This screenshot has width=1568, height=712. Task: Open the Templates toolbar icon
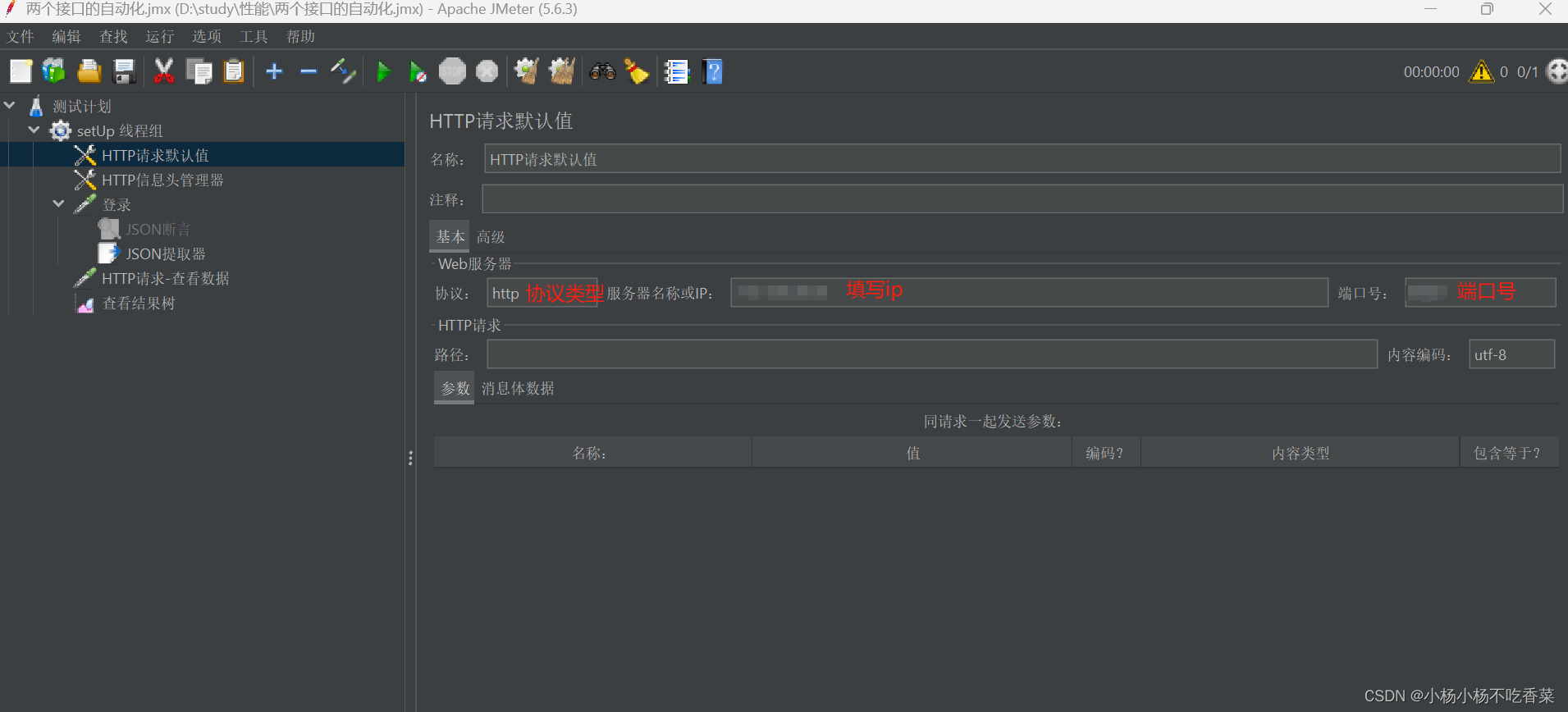(x=54, y=71)
